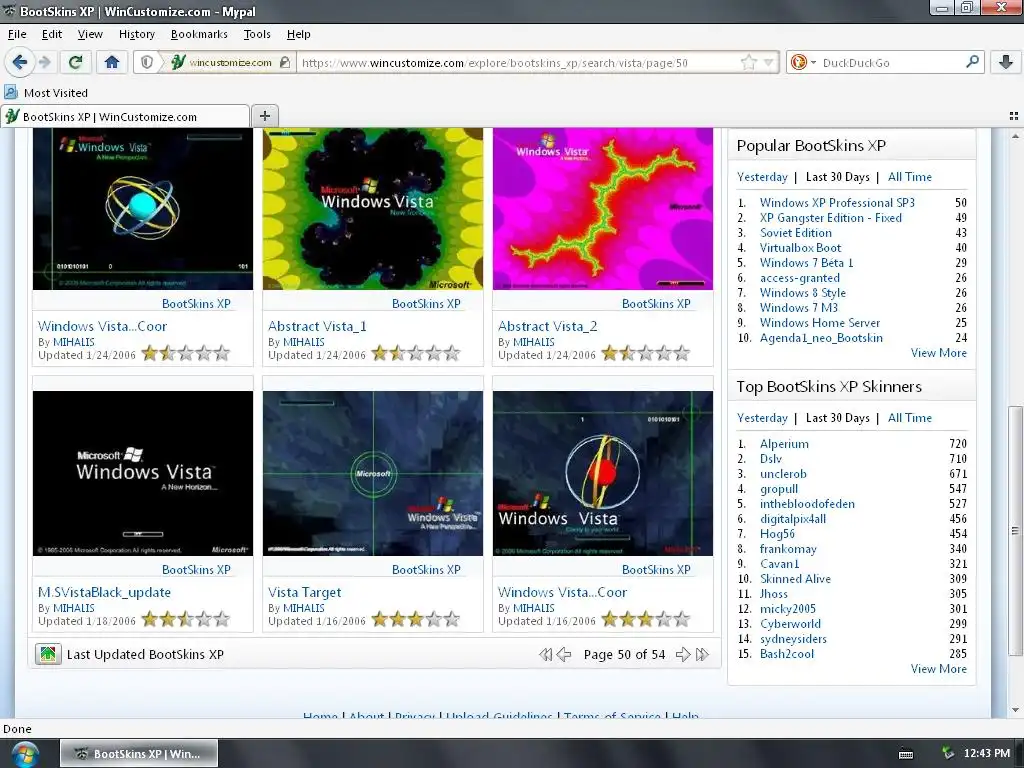The image size is (1024, 768).
Task: Open the Most Visited bookmarks folder
Action: pyautogui.click(x=46, y=93)
